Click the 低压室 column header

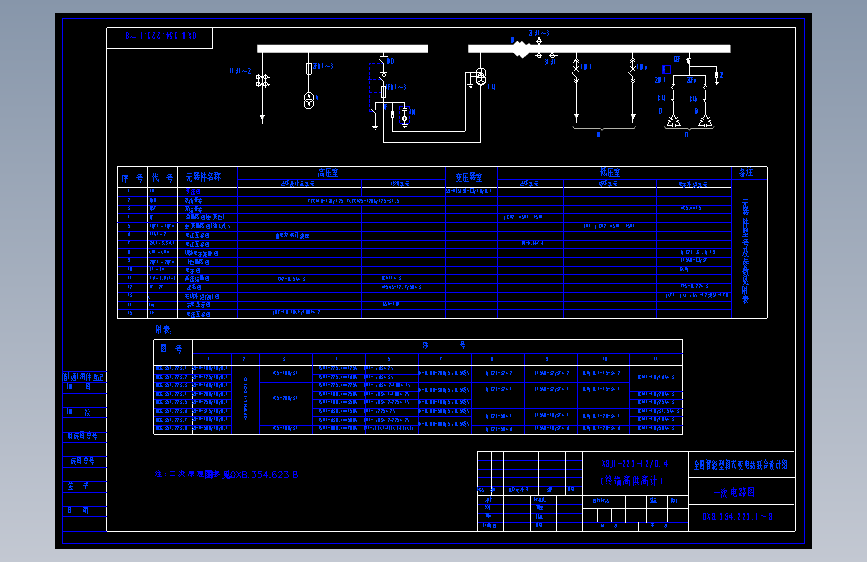(610, 173)
